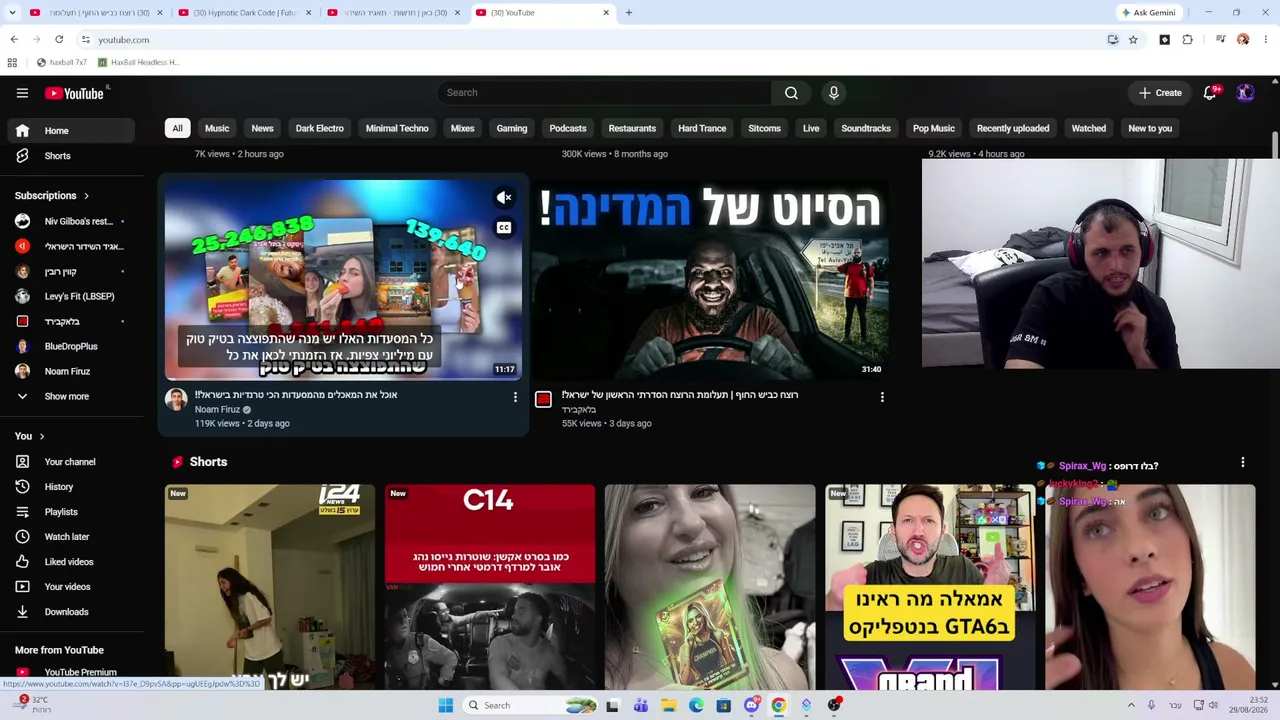
Task: Open the YouTube guide hamburger menu
Action: (x=22, y=93)
